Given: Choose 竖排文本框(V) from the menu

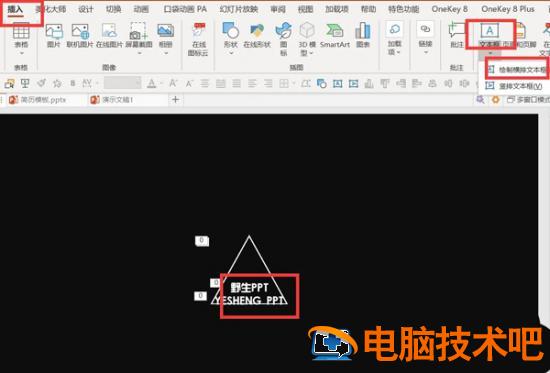Looking at the screenshot, I should pyautogui.click(x=515, y=86).
